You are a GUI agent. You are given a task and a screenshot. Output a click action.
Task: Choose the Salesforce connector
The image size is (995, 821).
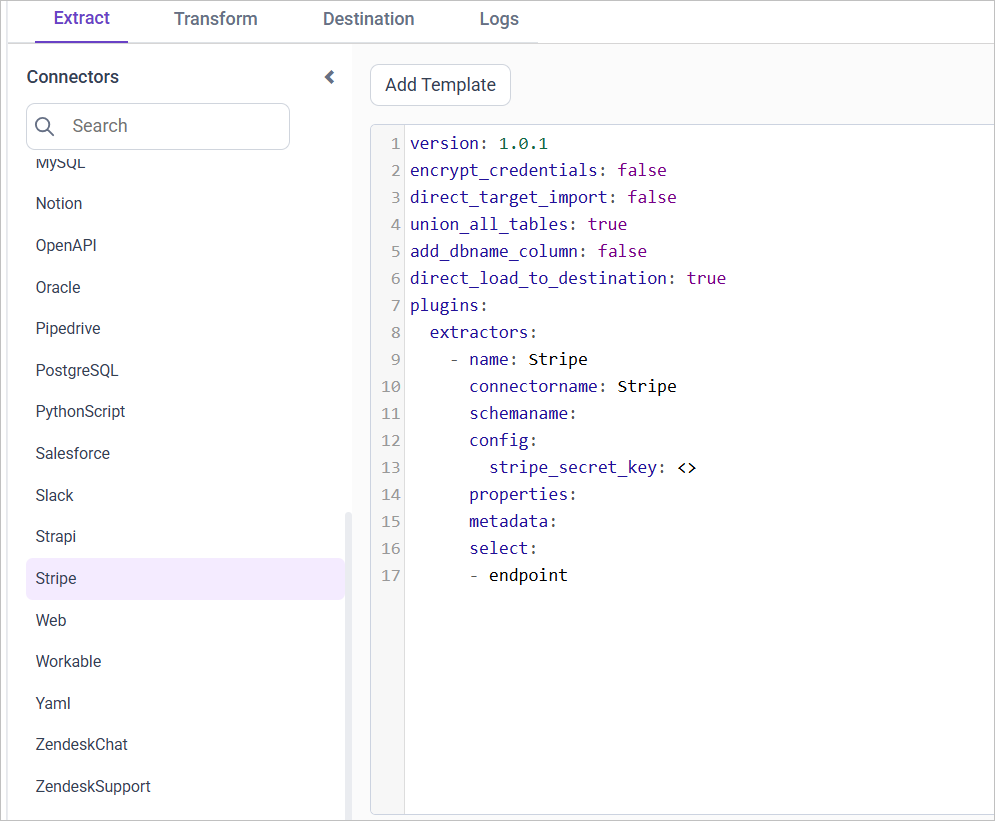click(72, 453)
